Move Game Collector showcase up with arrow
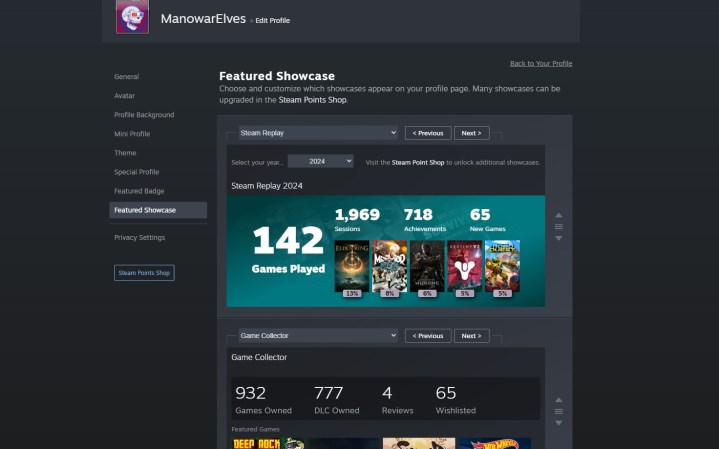The height and width of the screenshot is (449, 719). tap(559, 400)
